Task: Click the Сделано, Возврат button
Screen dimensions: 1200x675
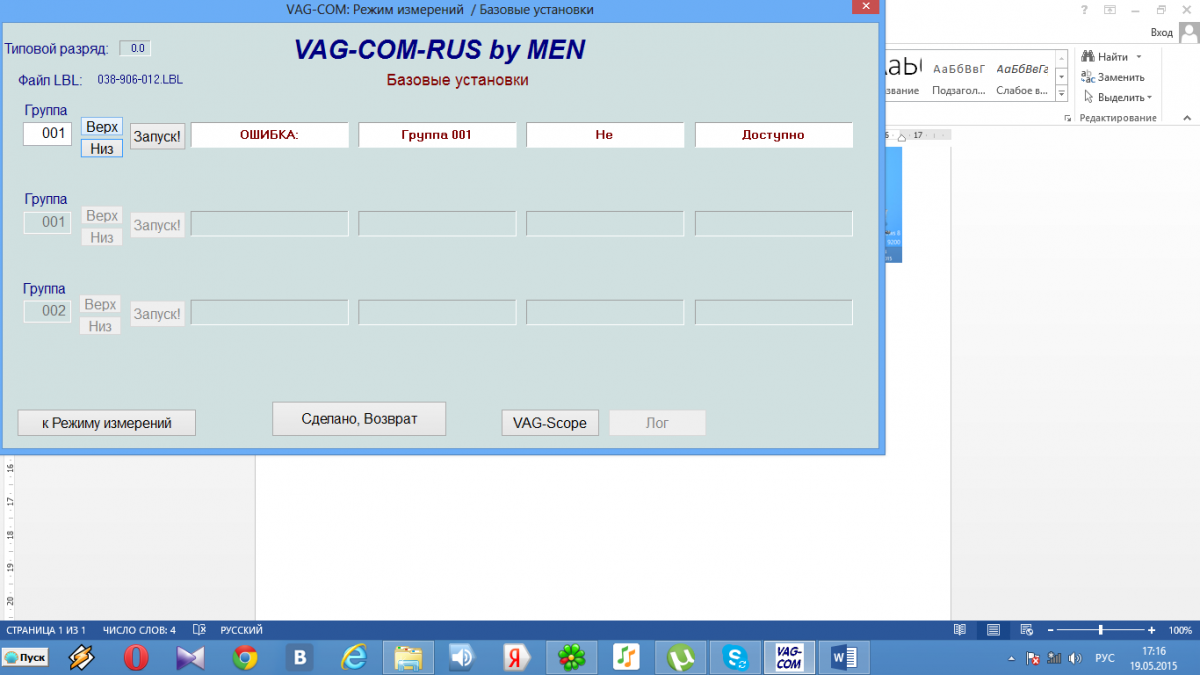Action: [359, 418]
